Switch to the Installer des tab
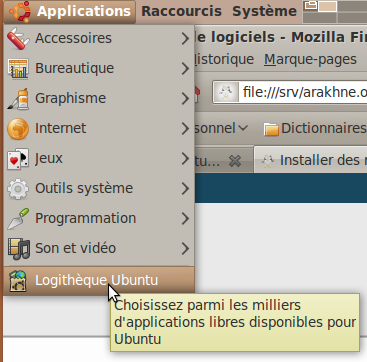 (311, 160)
